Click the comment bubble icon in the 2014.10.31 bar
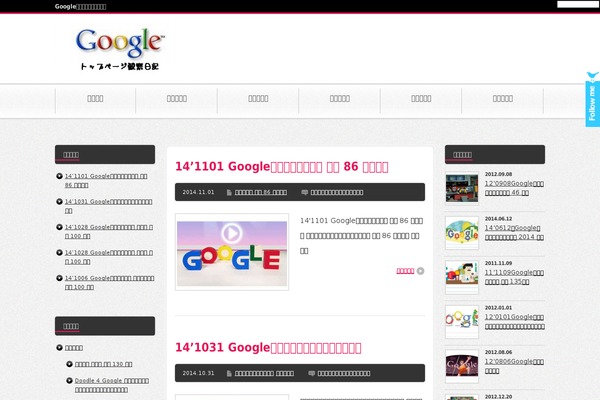 (311, 373)
